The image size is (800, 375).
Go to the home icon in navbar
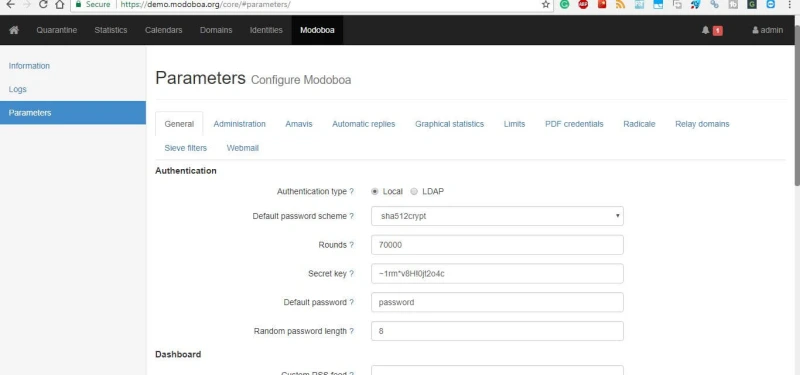[14, 30]
